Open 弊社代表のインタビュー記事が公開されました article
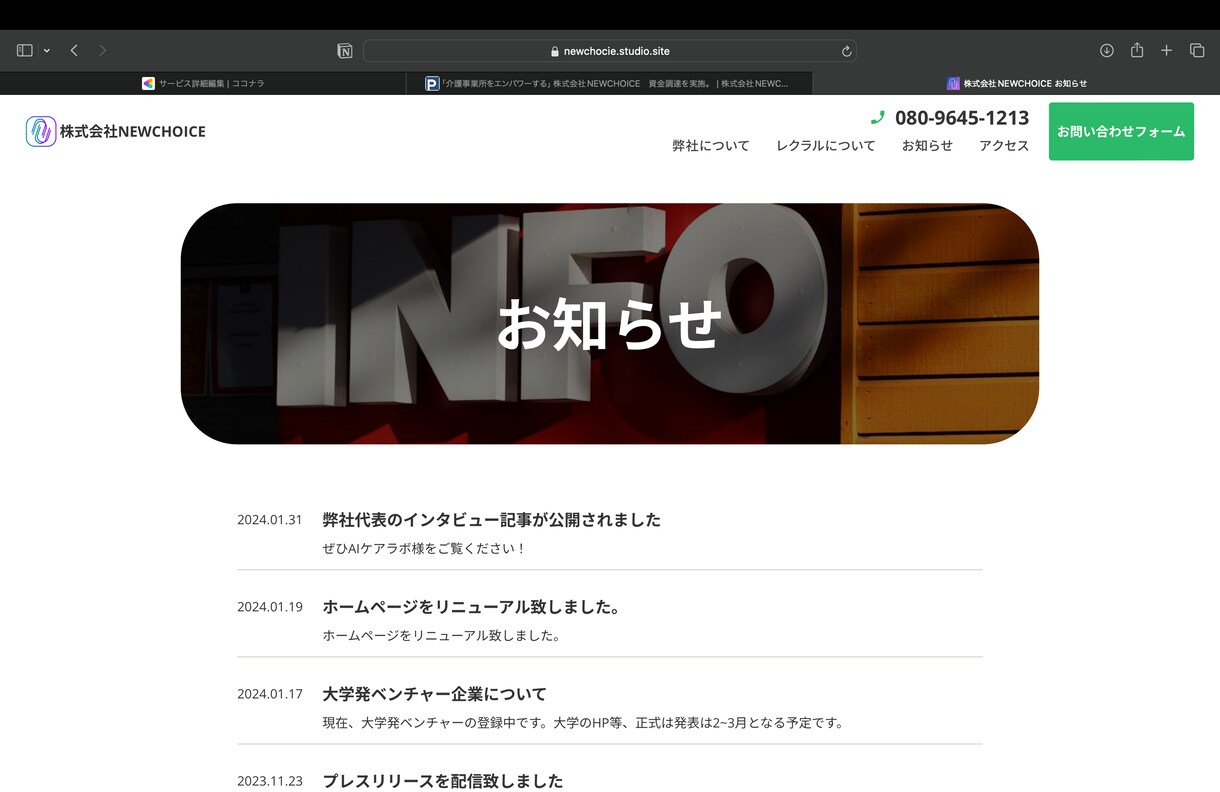 click(492, 520)
